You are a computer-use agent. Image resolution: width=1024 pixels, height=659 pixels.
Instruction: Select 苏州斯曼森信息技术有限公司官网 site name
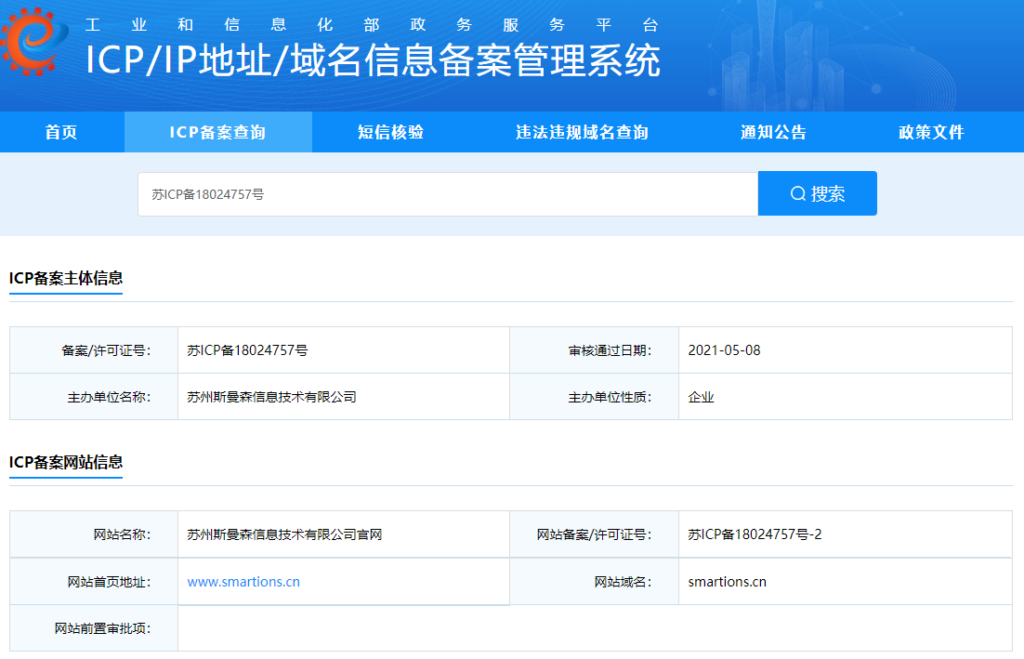click(x=284, y=535)
